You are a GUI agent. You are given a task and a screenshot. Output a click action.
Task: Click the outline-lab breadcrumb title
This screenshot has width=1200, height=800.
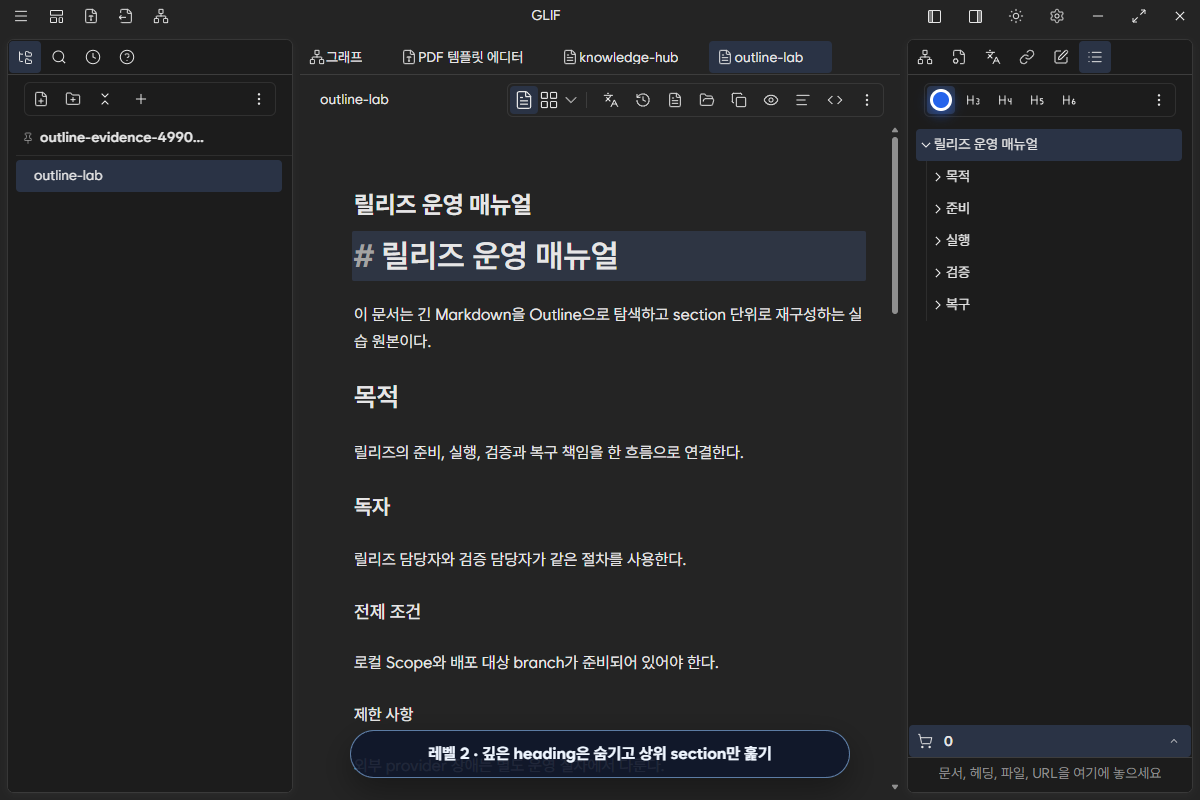point(354,100)
